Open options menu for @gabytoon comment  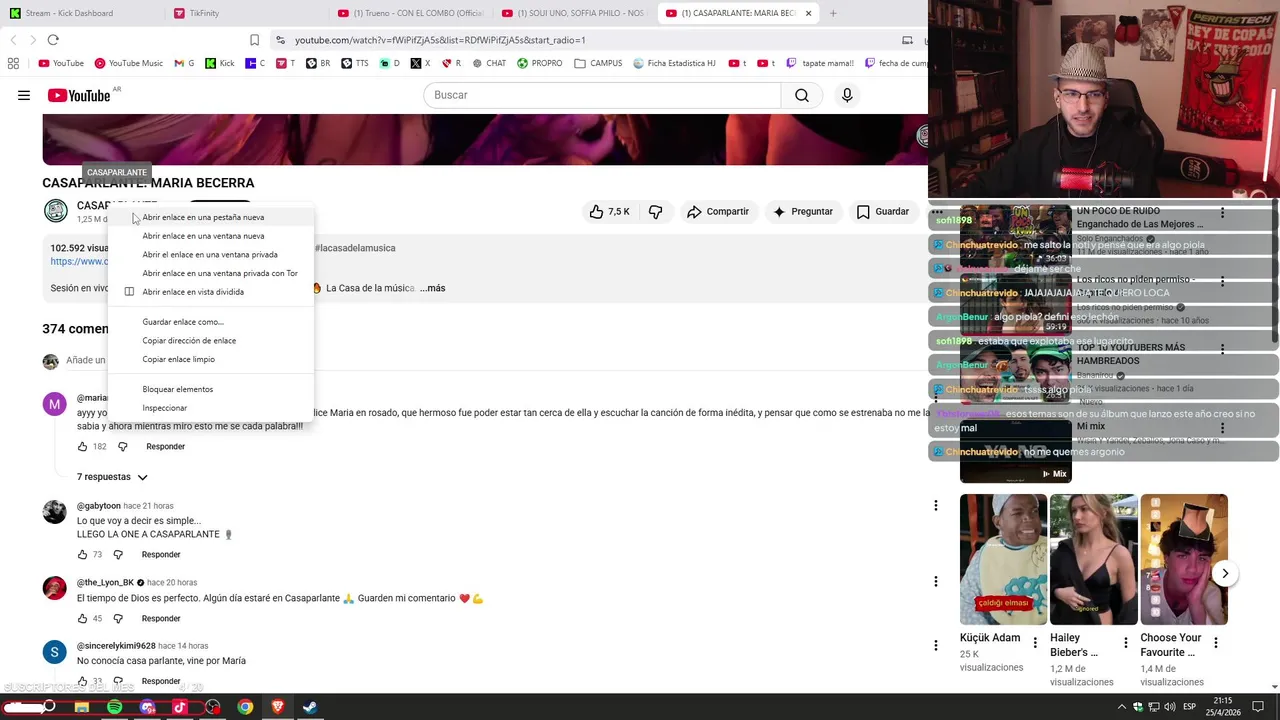coord(936,506)
